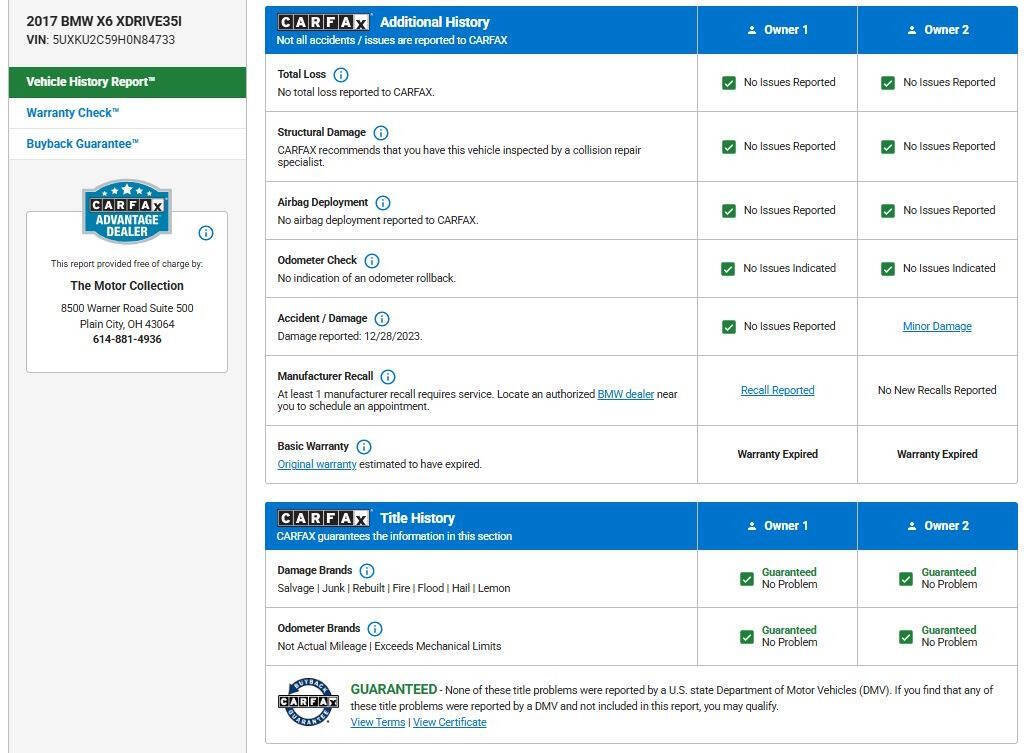Click info icon next to Total Loss
This screenshot has height=753, width=1027.
tap(340, 75)
